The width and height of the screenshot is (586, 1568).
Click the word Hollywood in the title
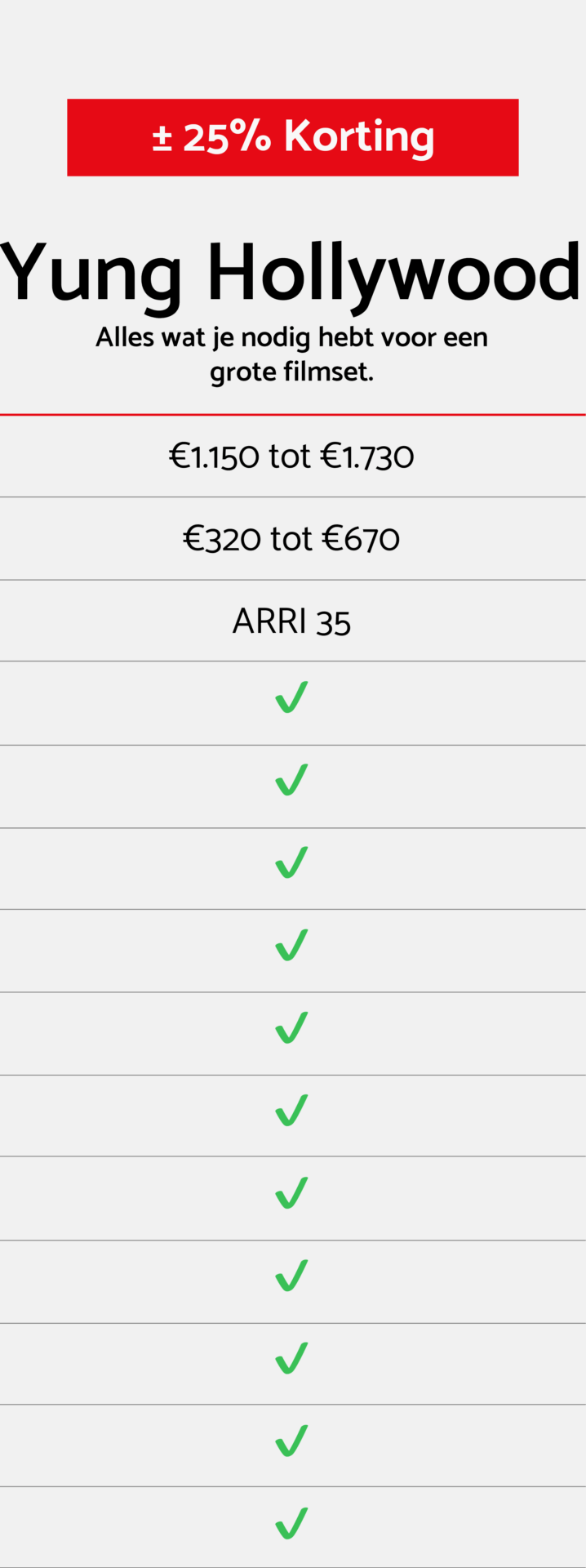click(x=394, y=274)
